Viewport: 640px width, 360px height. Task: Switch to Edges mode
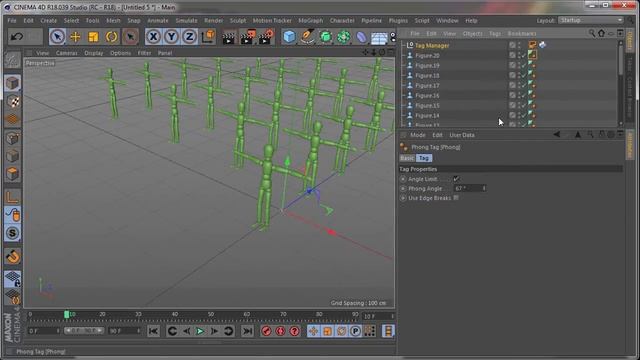[x=12, y=156]
